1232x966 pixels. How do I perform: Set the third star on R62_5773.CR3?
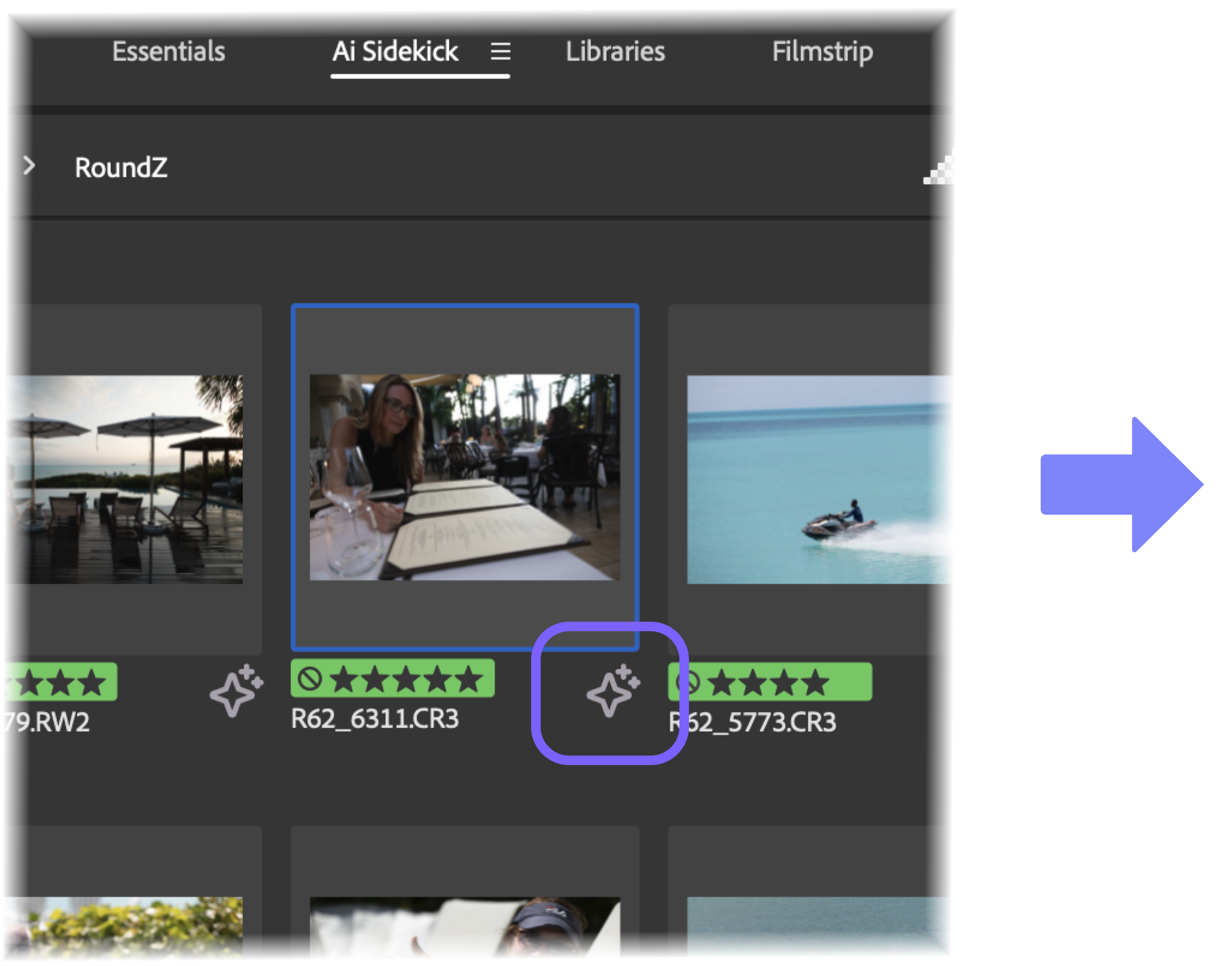point(783,683)
